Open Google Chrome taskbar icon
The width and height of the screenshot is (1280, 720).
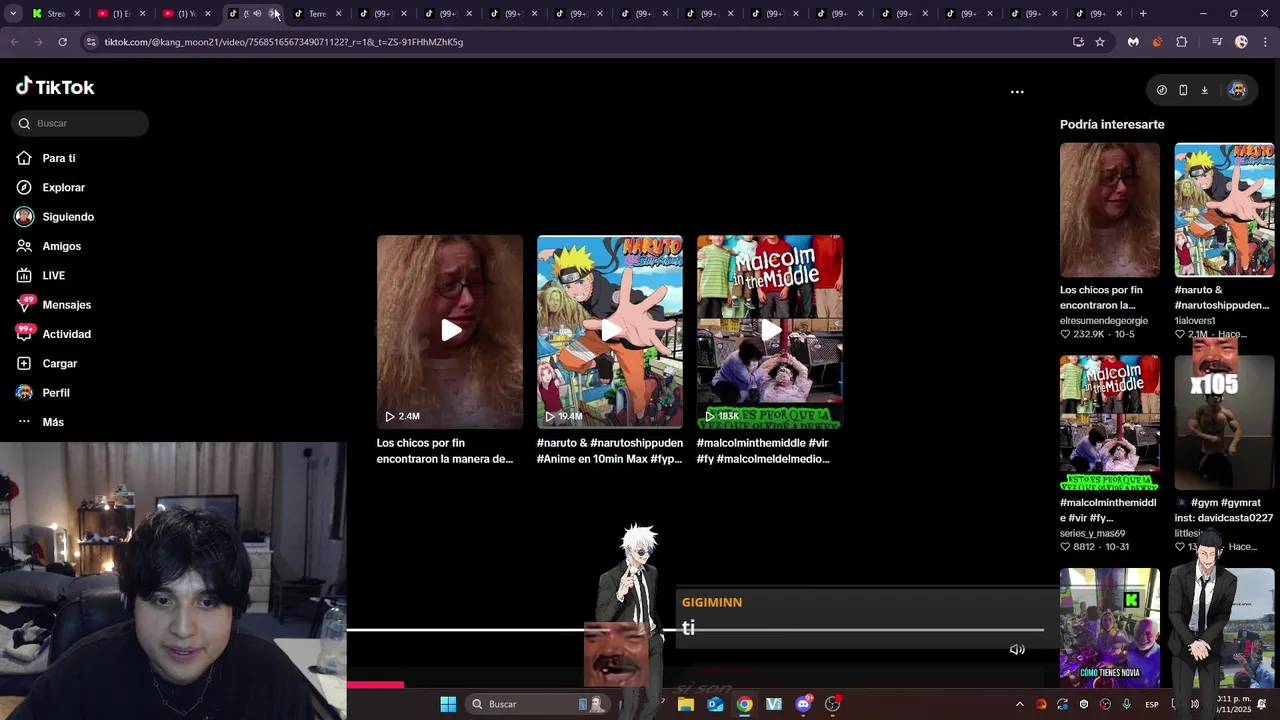pos(744,704)
